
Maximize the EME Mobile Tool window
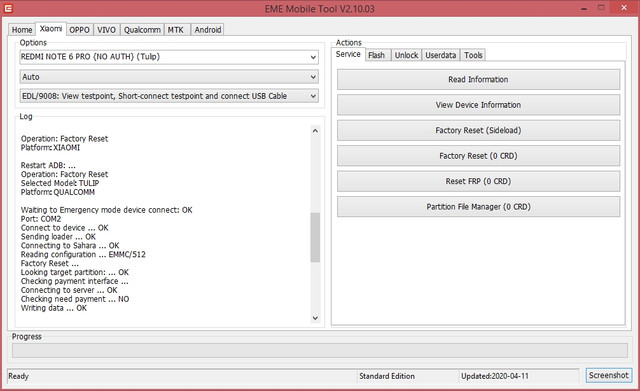(x=601, y=8)
